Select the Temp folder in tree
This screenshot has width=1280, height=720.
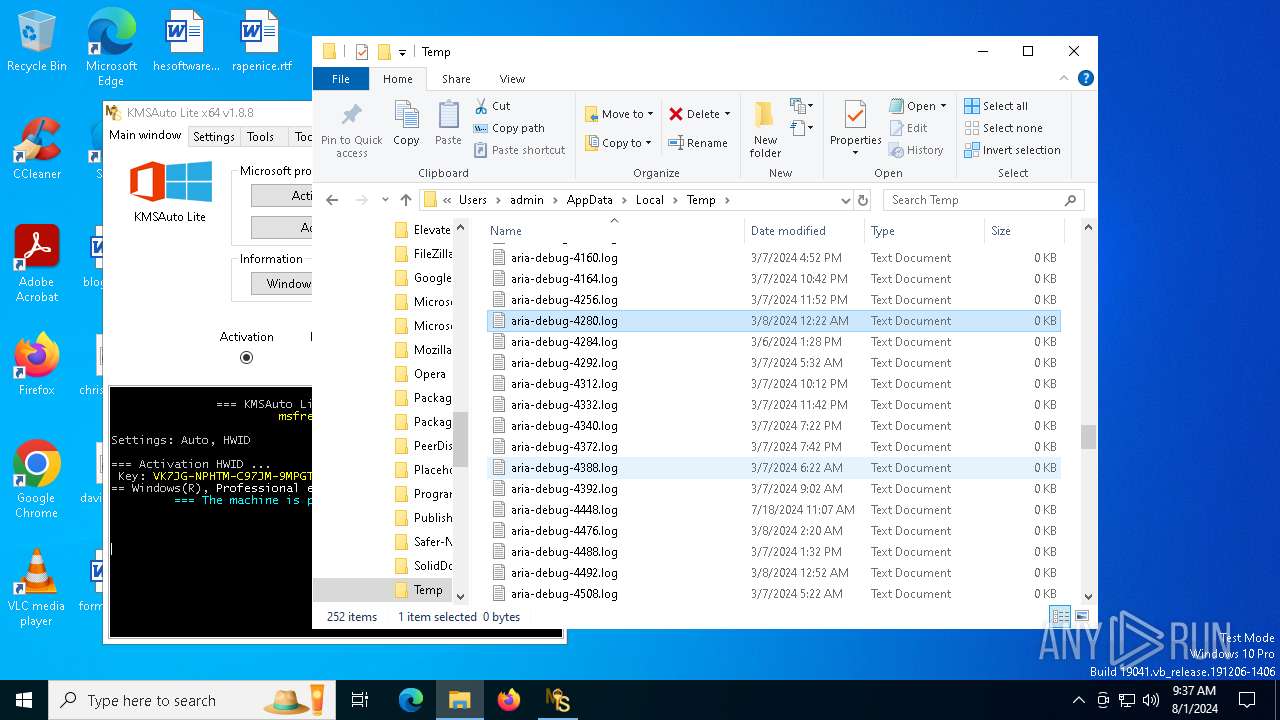418,590
